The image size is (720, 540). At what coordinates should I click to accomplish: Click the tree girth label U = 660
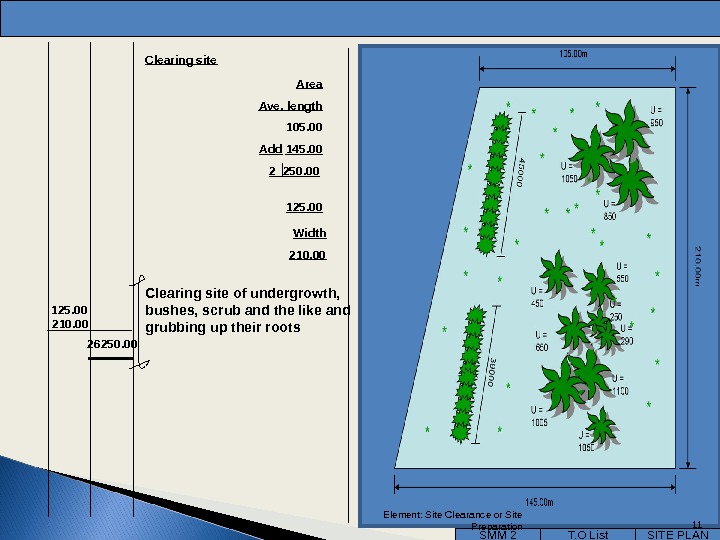(541, 341)
